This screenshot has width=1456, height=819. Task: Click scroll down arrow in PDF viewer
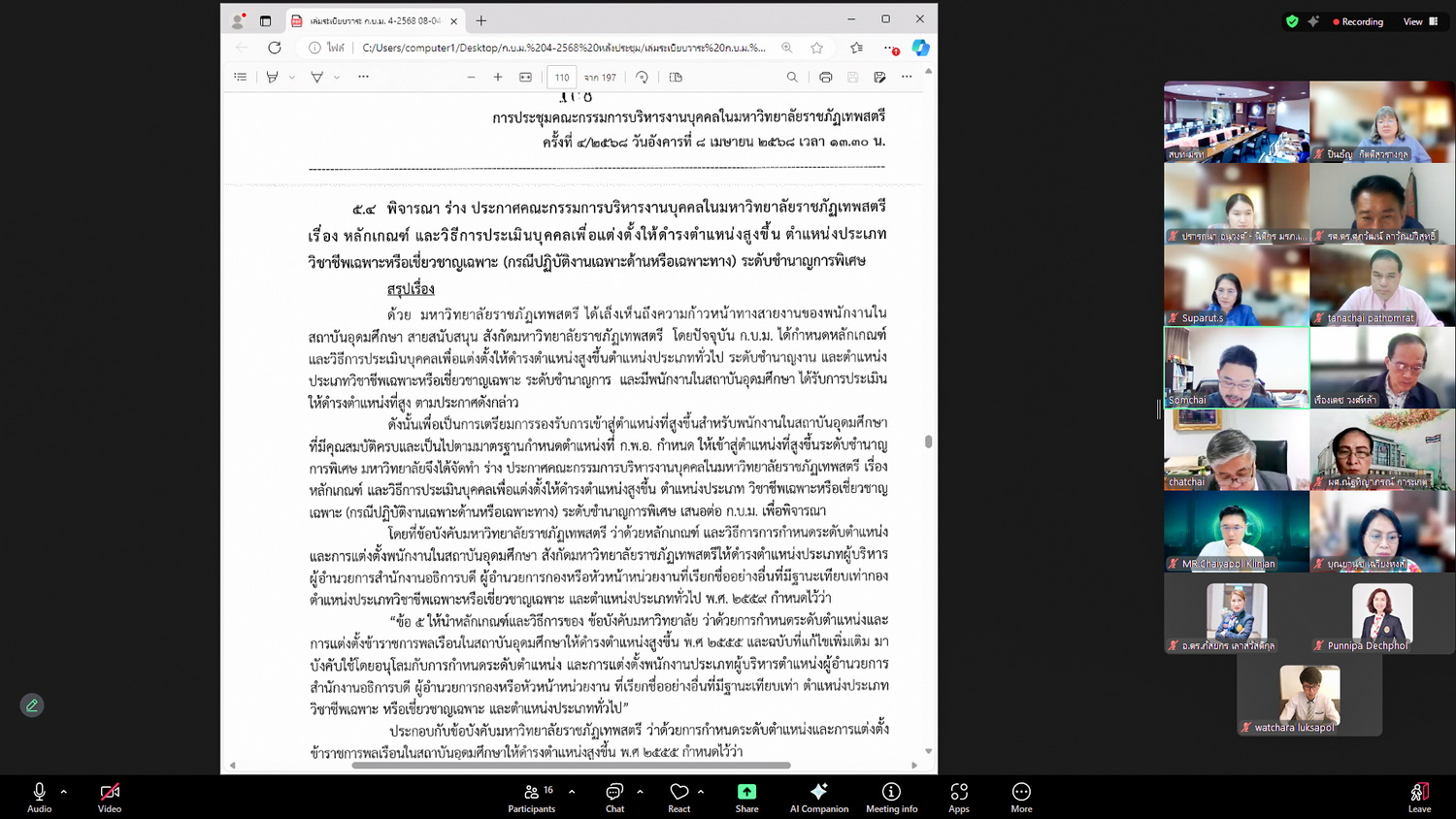click(x=929, y=751)
